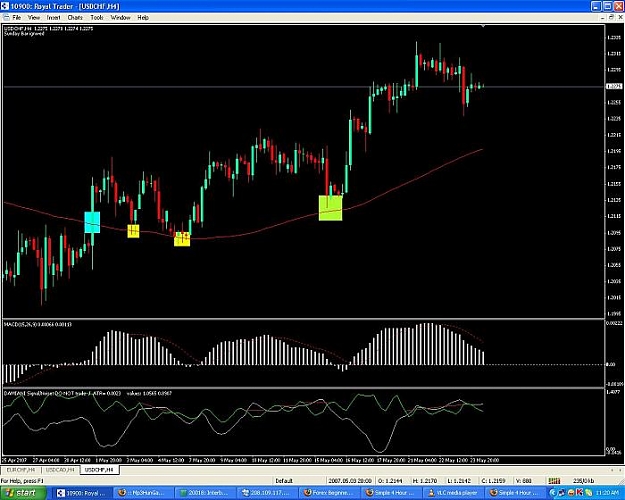Click the USDCHF,H4 symbol label at the chart's top left
Image resolution: width=625 pixels, height=500 pixels.
pos(18,28)
